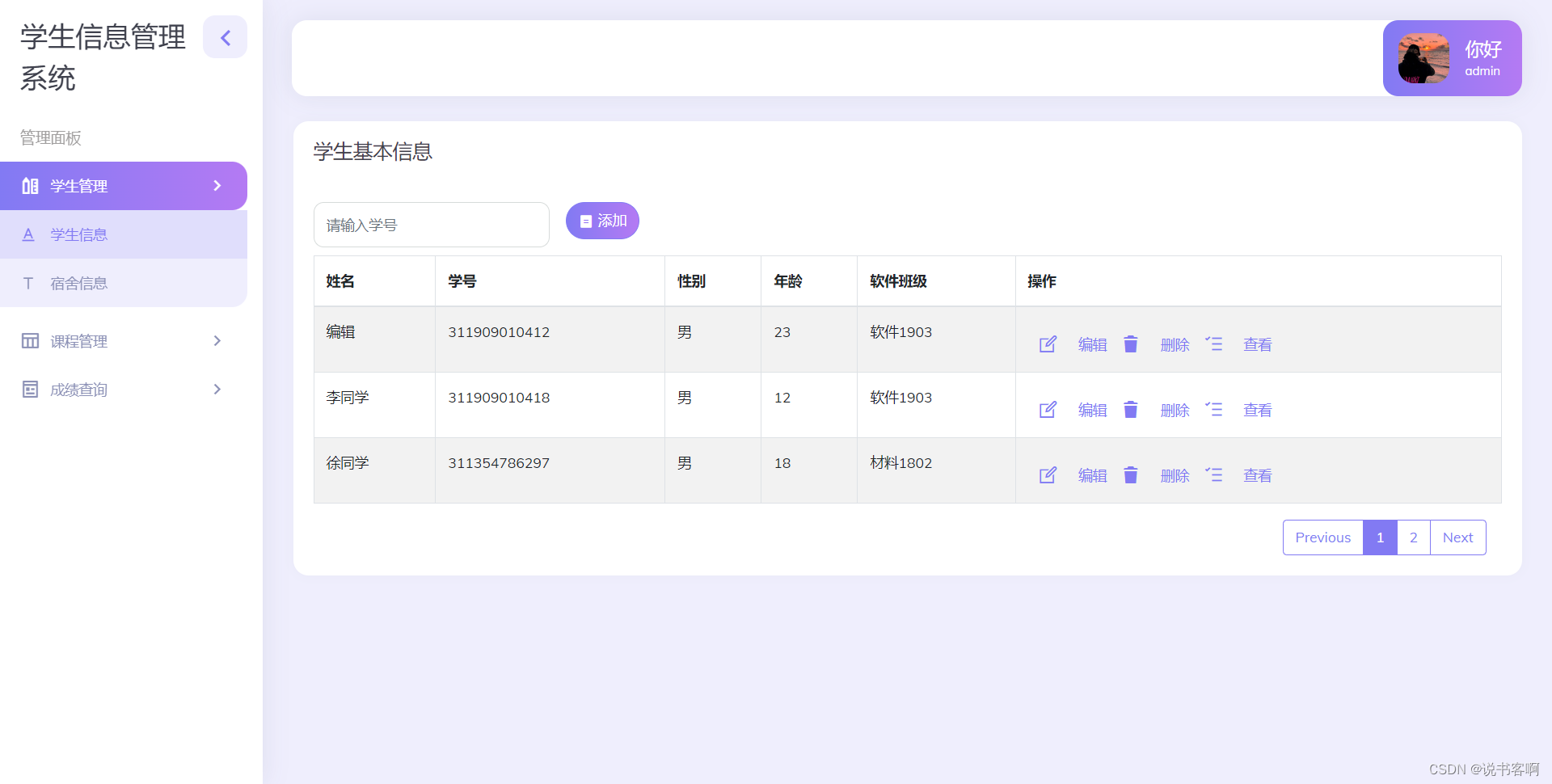Click the 宿舍信息 letter T icon

click(28, 283)
